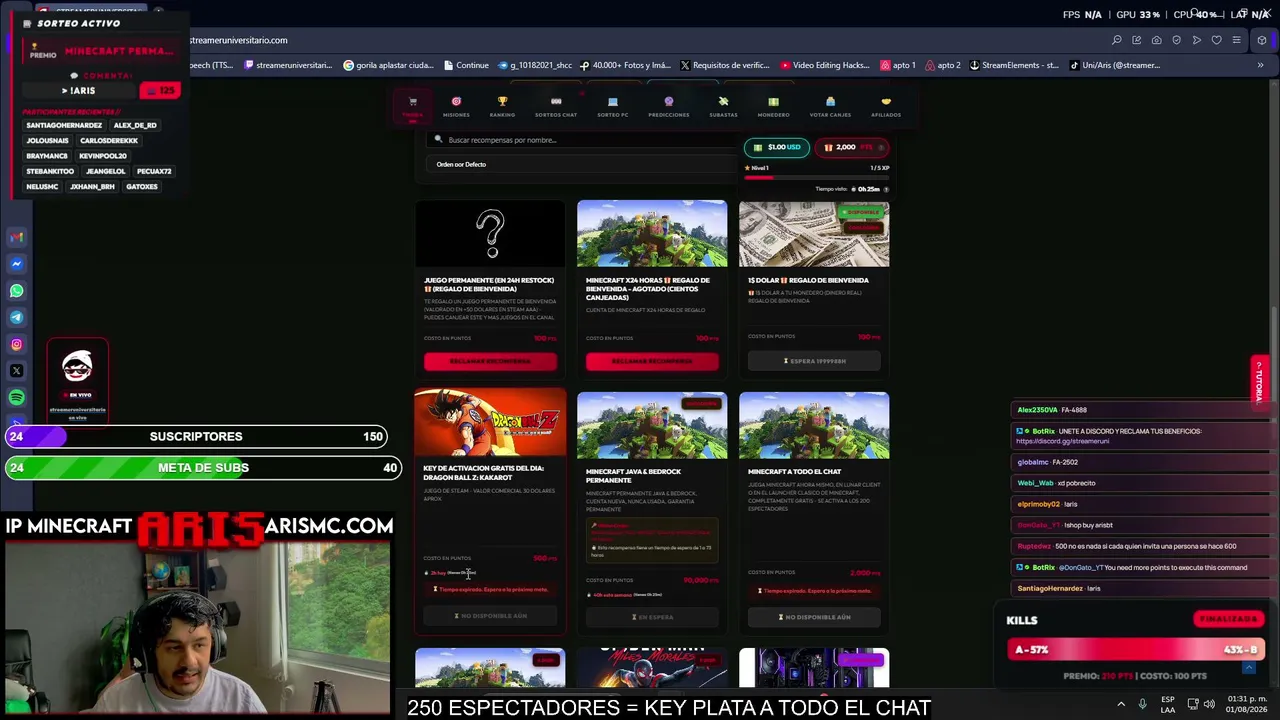
Task: Open the 'apto 1' Airbnb bookmark
Action: point(898,65)
